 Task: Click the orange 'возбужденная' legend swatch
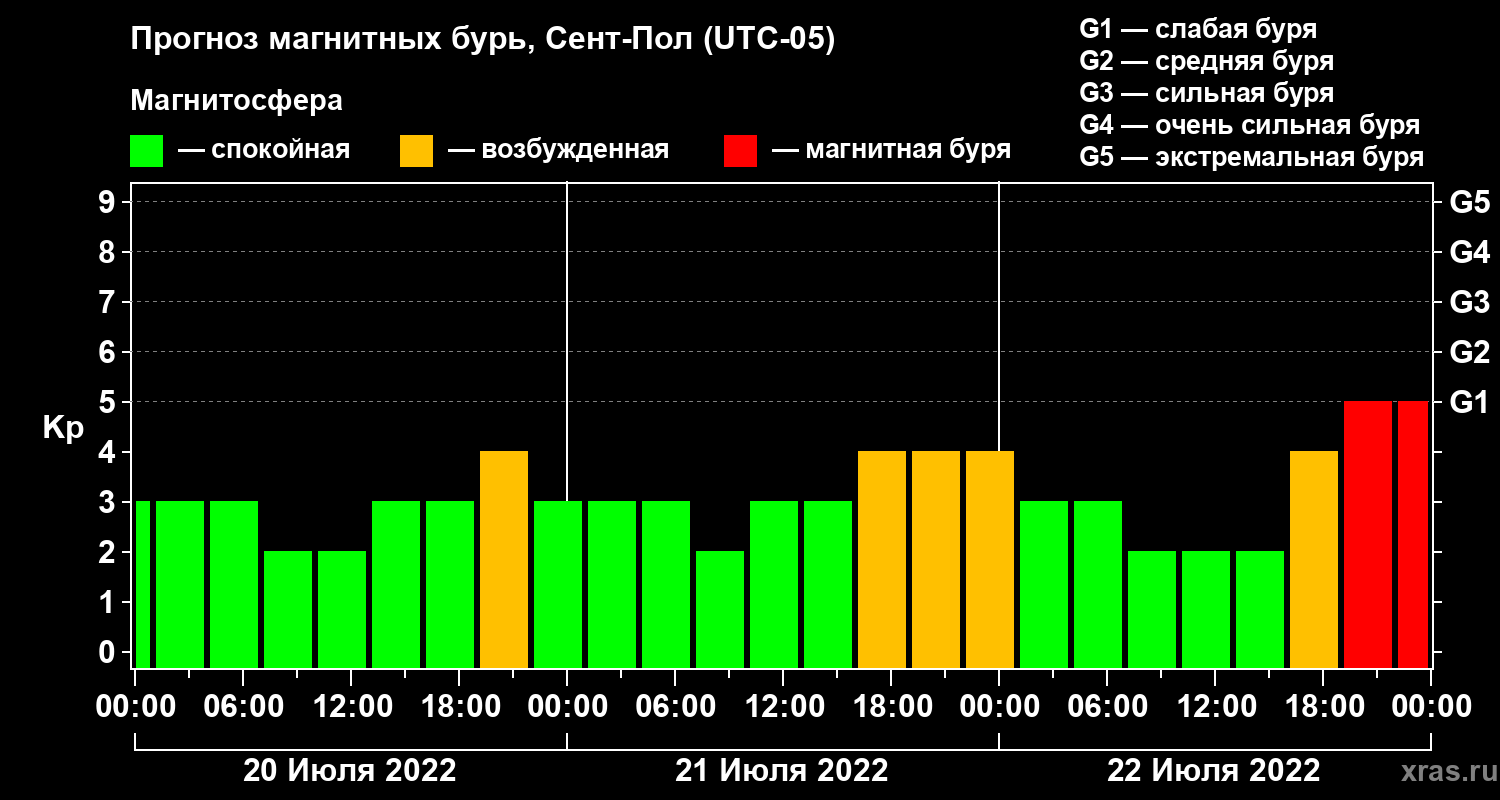coord(416,151)
